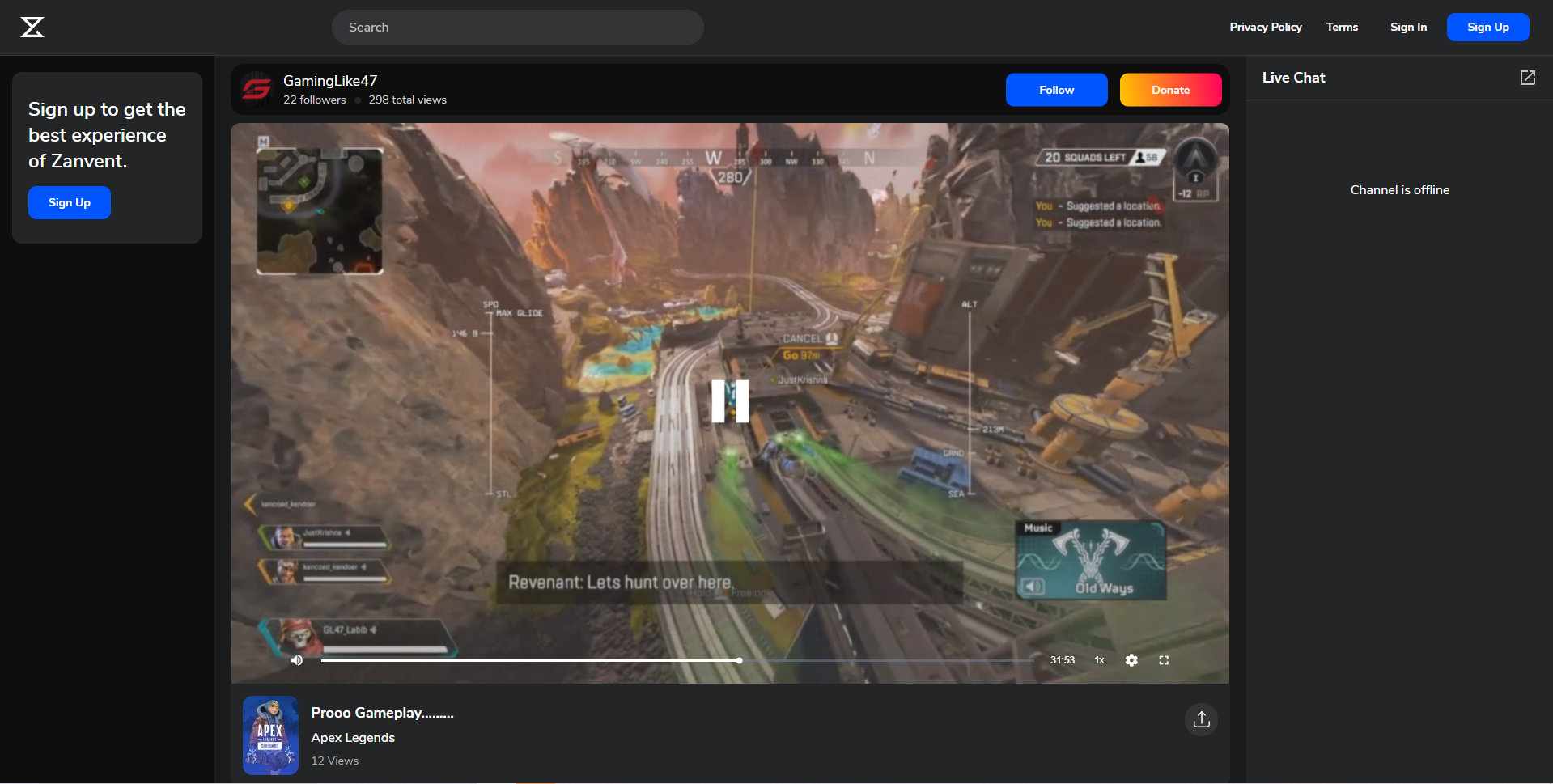
Task: Sign Up from the promo panel
Action: click(69, 202)
